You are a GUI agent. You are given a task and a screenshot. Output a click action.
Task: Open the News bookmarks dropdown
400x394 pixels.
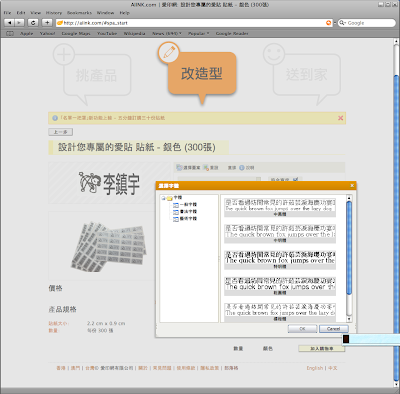point(167,33)
